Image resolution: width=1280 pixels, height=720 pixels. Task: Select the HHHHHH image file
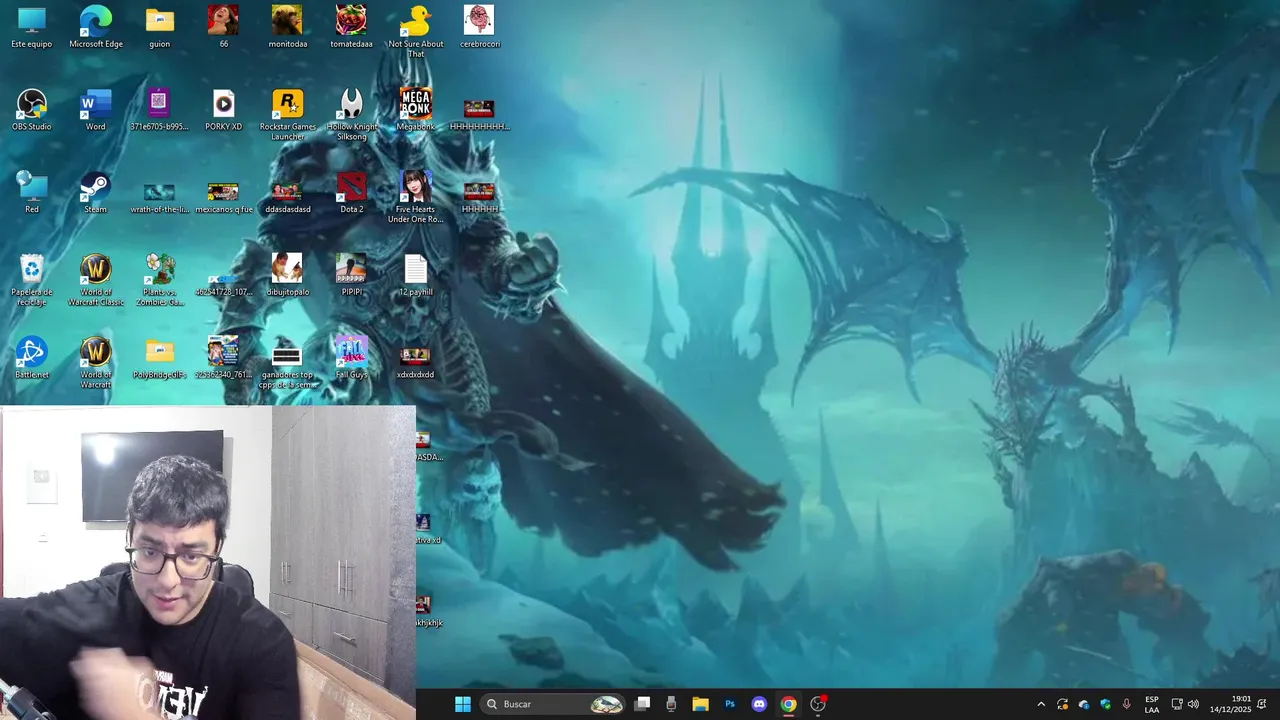tap(479, 197)
